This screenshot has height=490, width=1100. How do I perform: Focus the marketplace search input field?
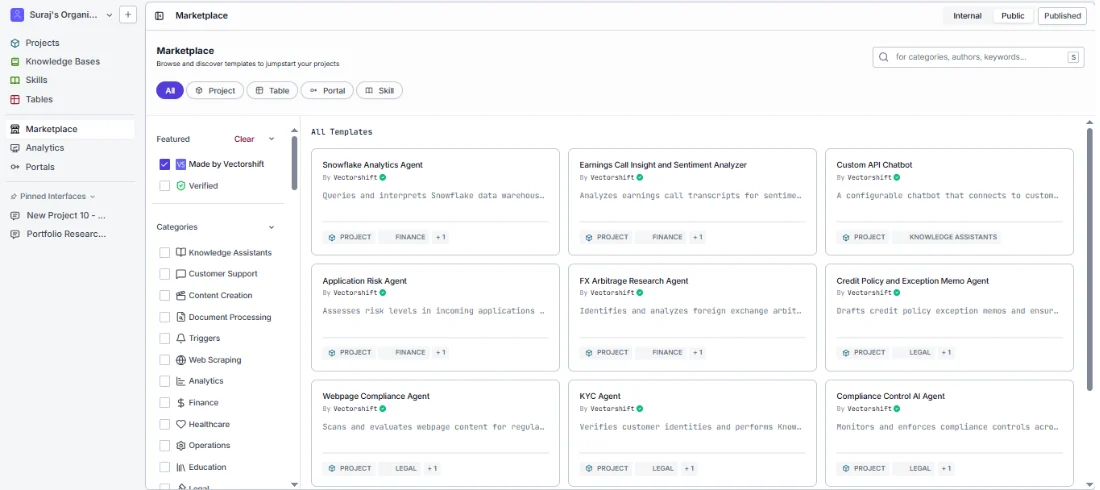pyautogui.click(x=977, y=58)
